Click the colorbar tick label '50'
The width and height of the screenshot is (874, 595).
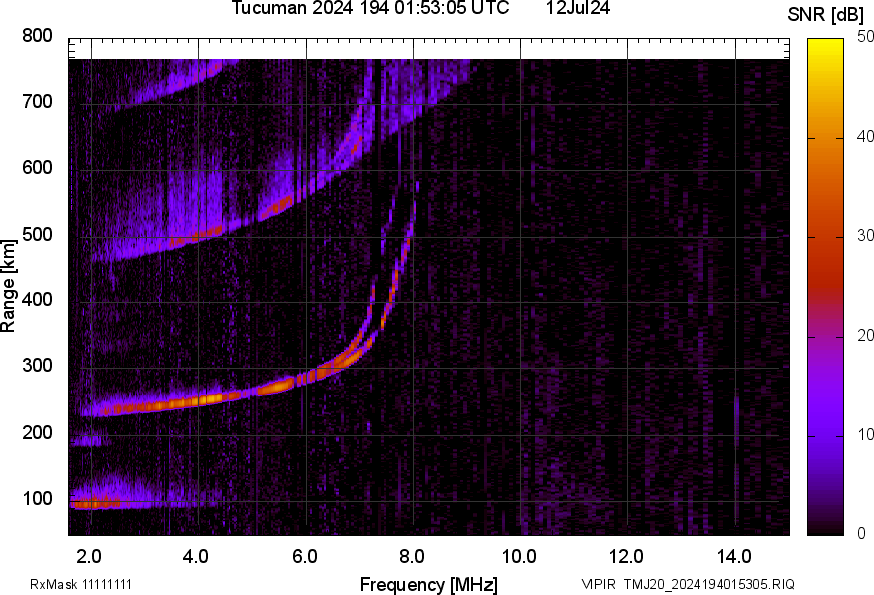pos(865,37)
